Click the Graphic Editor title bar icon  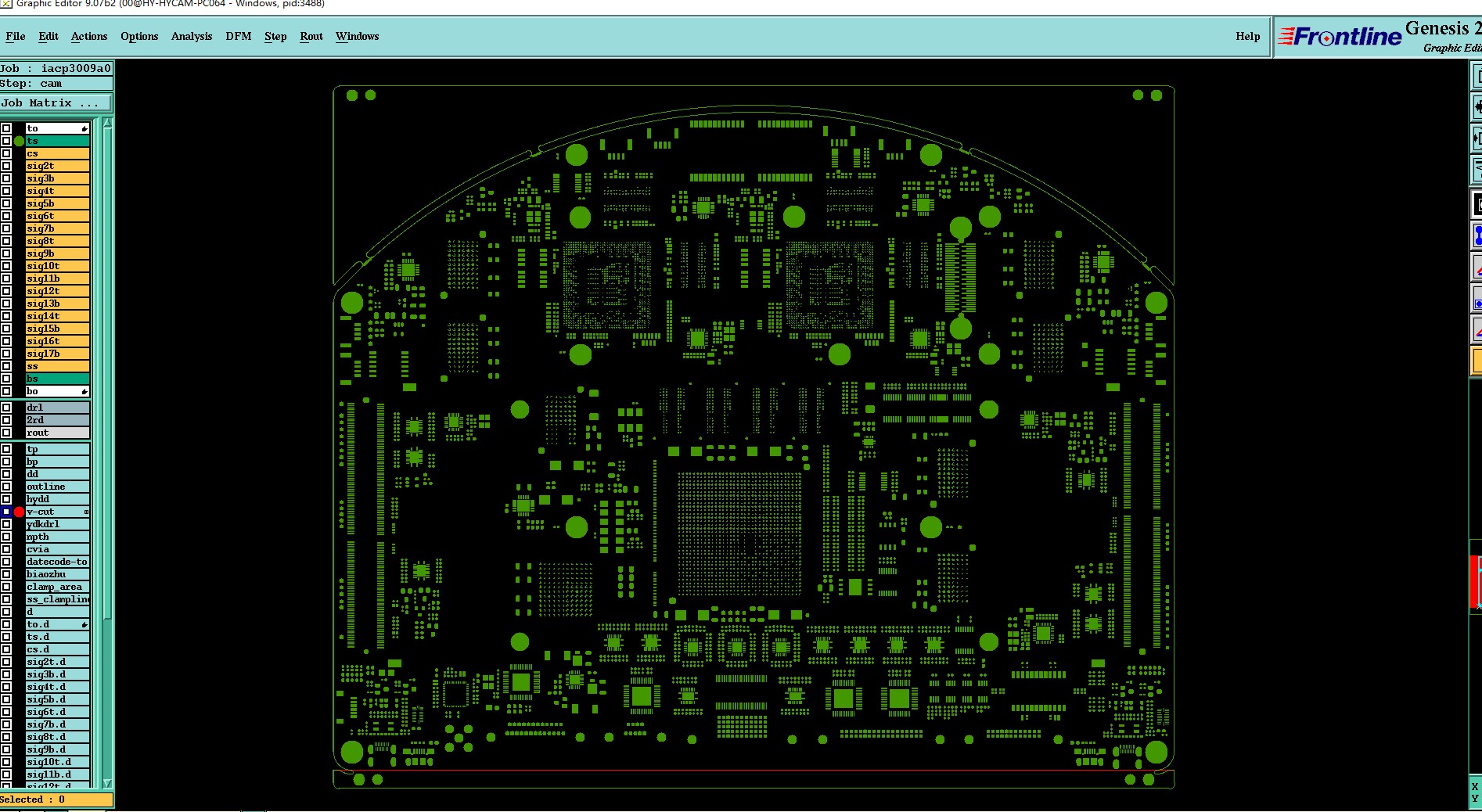(5, 4)
